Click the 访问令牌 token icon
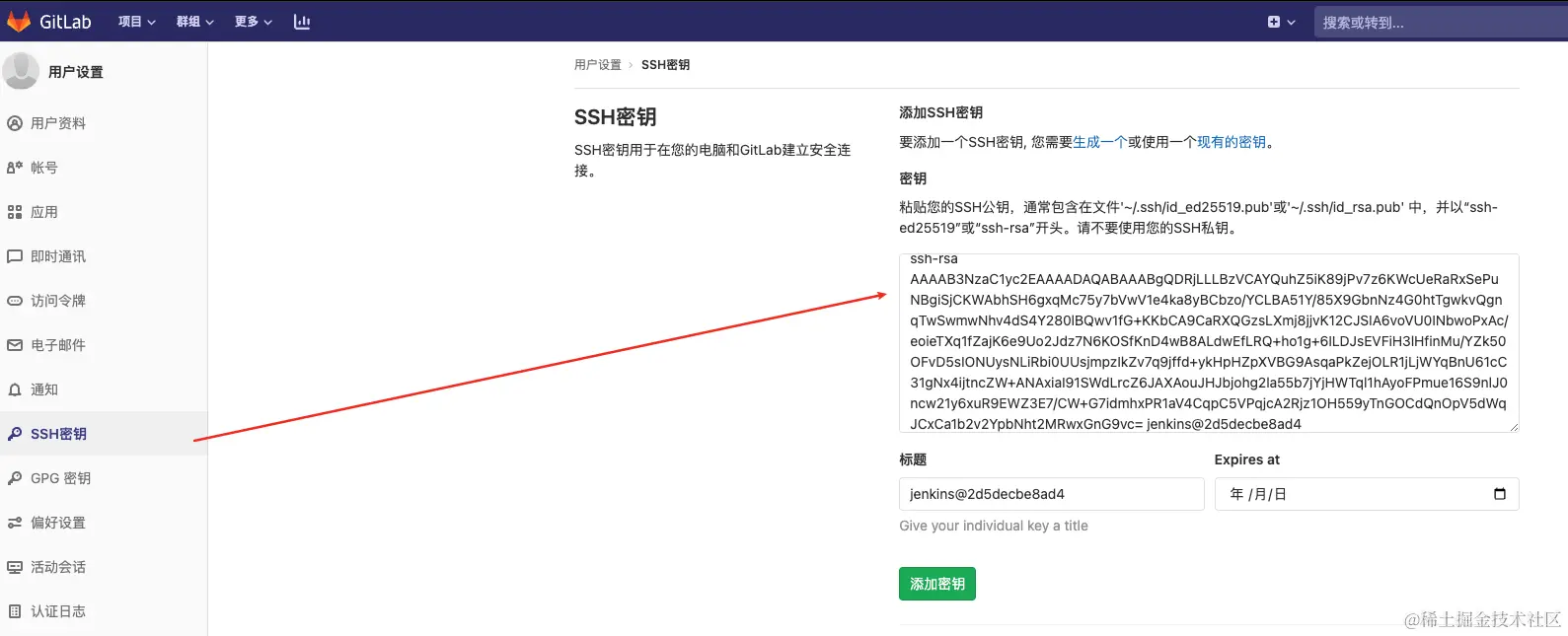1568x636 pixels. [x=15, y=301]
